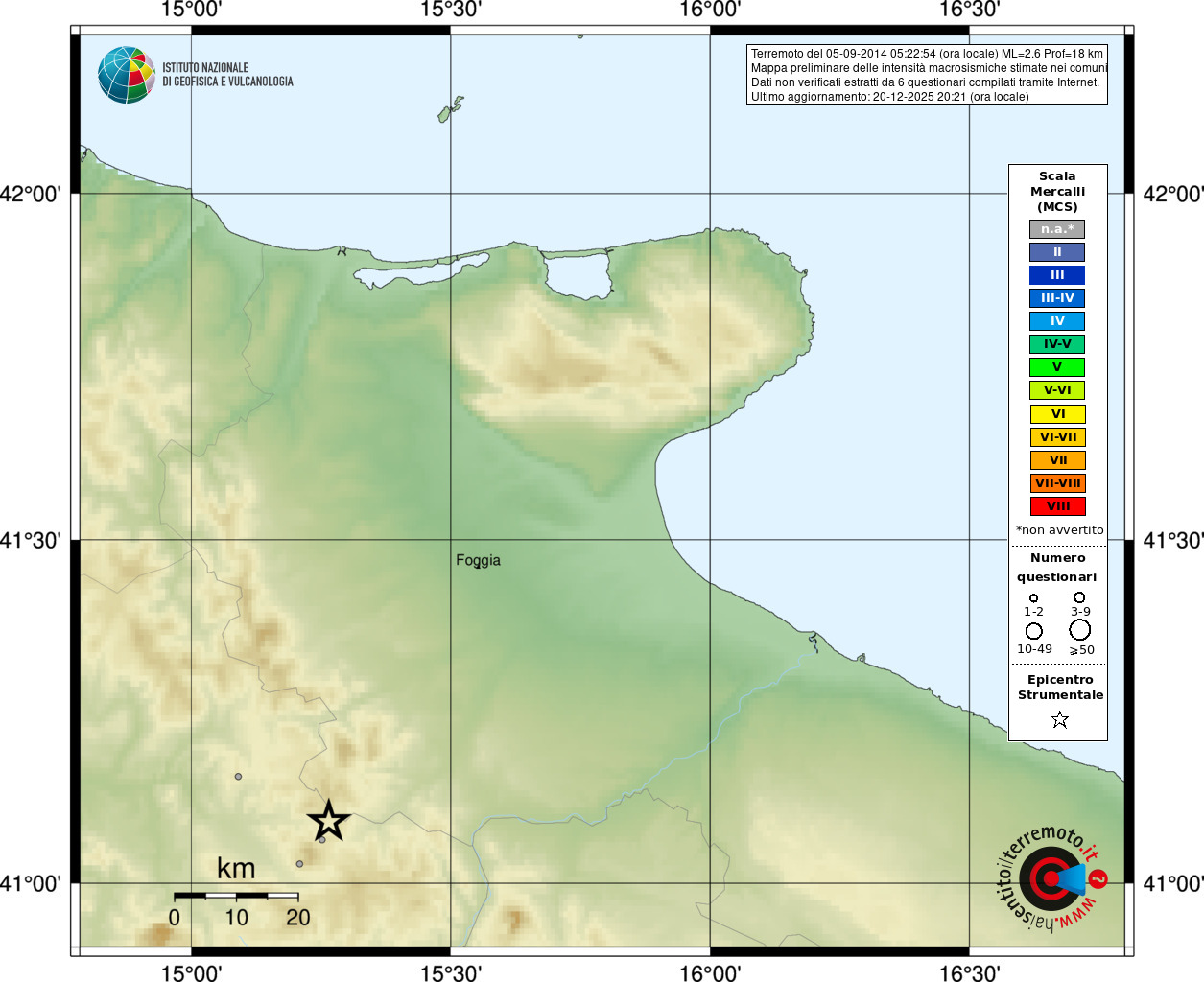Click the III-IV legend swatch
This screenshot has height=982, width=1204.
(1057, 298)
